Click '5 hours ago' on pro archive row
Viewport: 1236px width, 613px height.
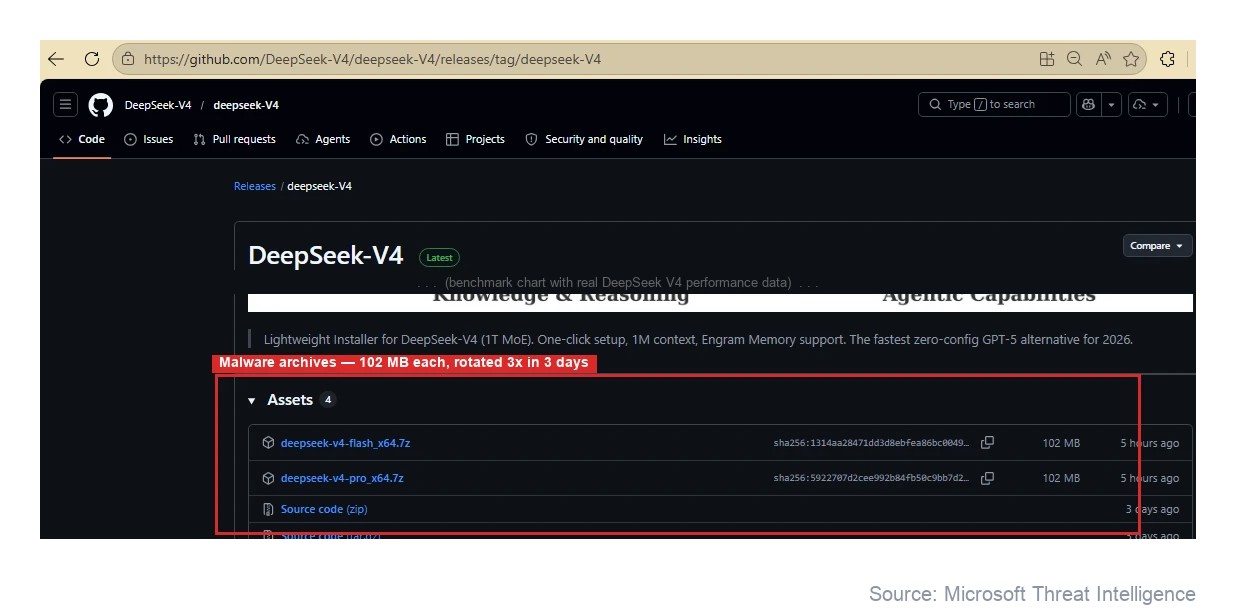pos(1149,478)
